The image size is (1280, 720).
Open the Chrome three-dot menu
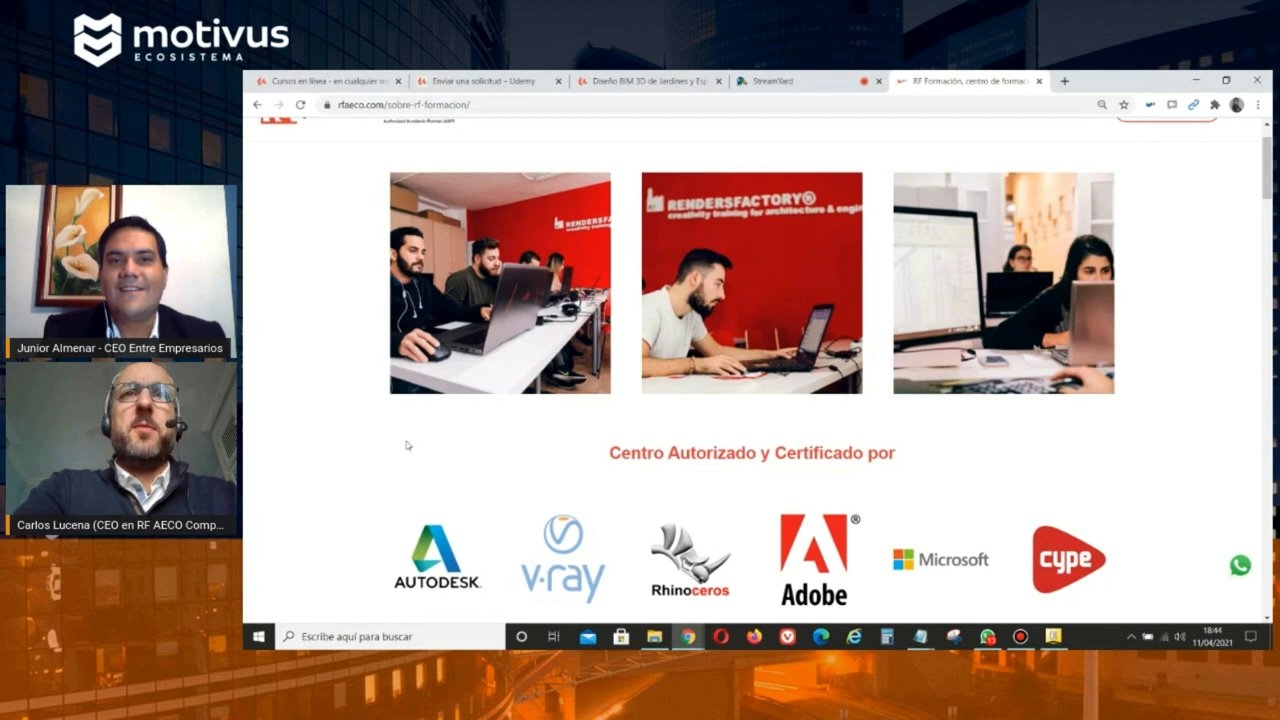(x=1258, y=105)
